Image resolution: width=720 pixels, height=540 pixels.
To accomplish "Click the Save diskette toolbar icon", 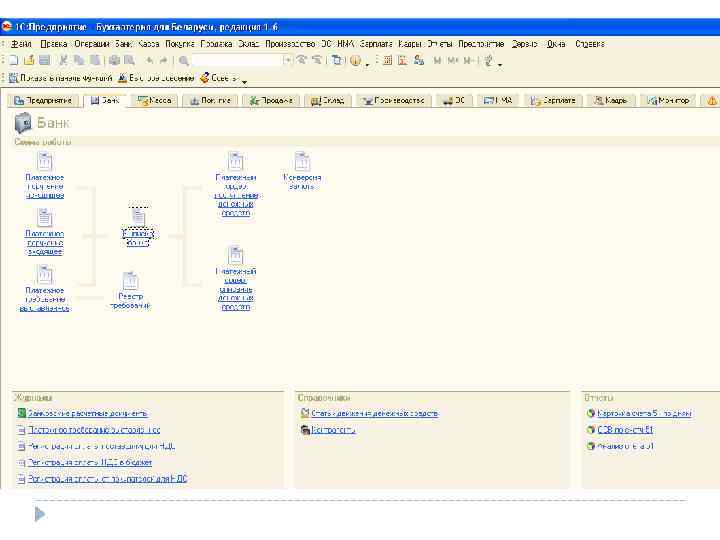I will 45,60.
